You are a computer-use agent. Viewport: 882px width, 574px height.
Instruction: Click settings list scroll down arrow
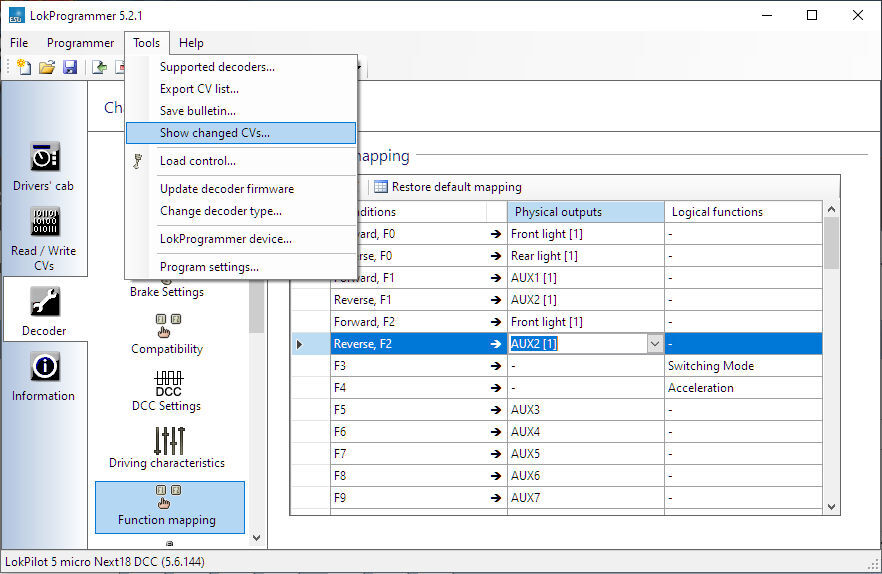[256, 538]
